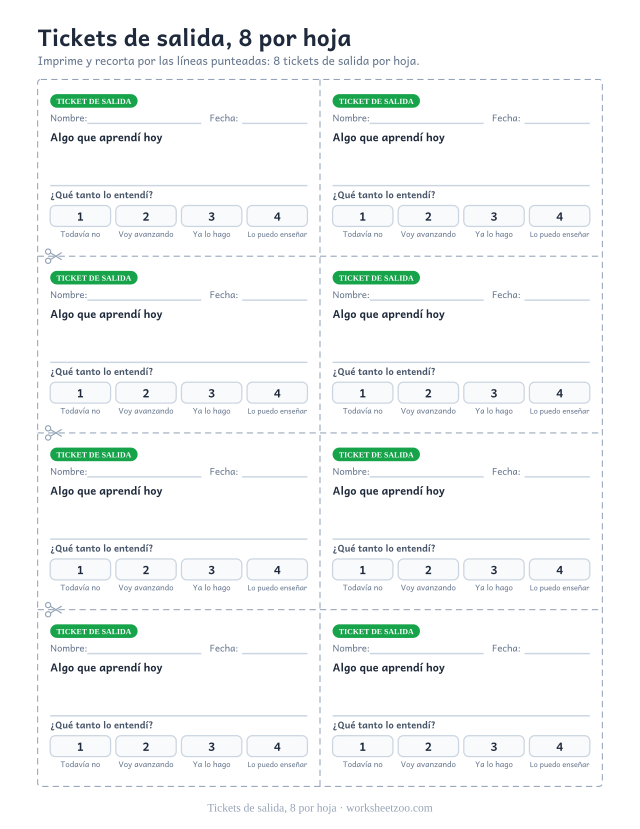Select rating 4 'Lo puedo enseñar' in the top-right ticket
640x829 pixels.
click(559, 216)
